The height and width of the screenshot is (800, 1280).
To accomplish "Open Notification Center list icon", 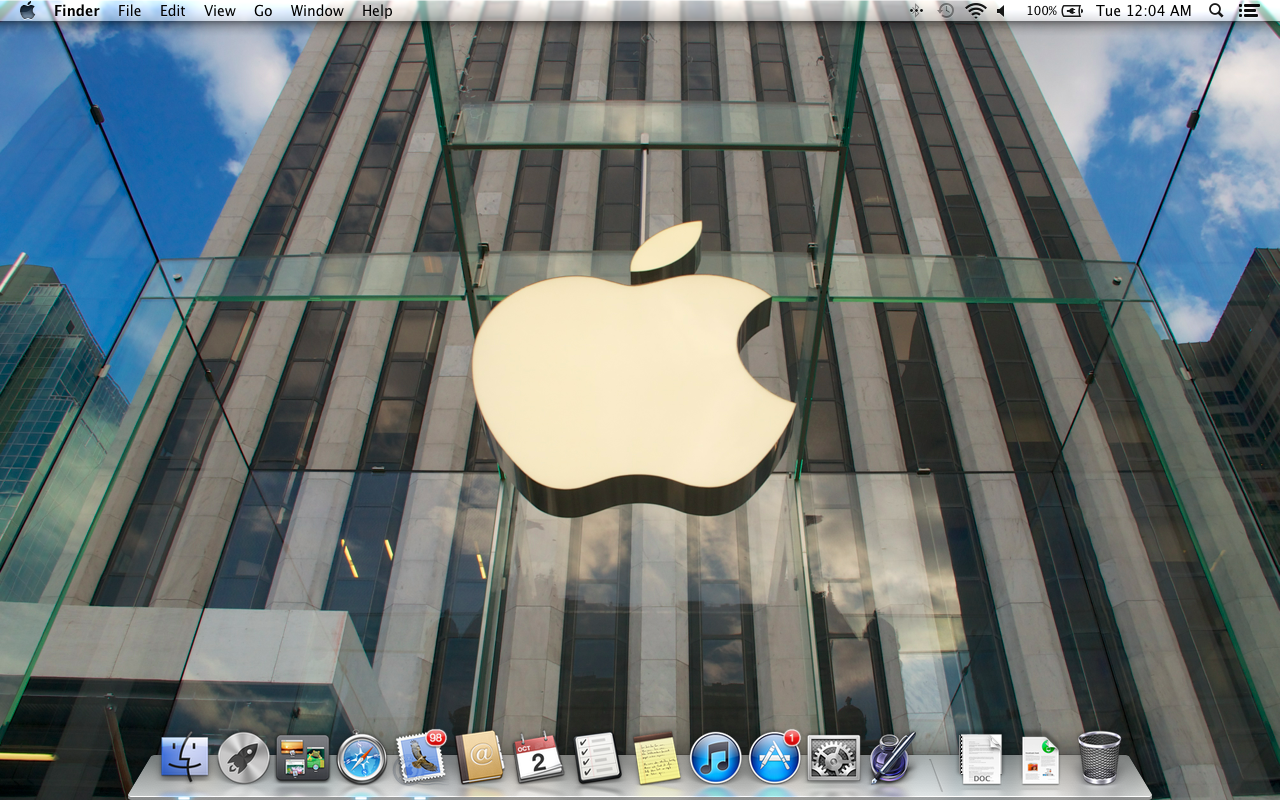I will [1248, 11].
